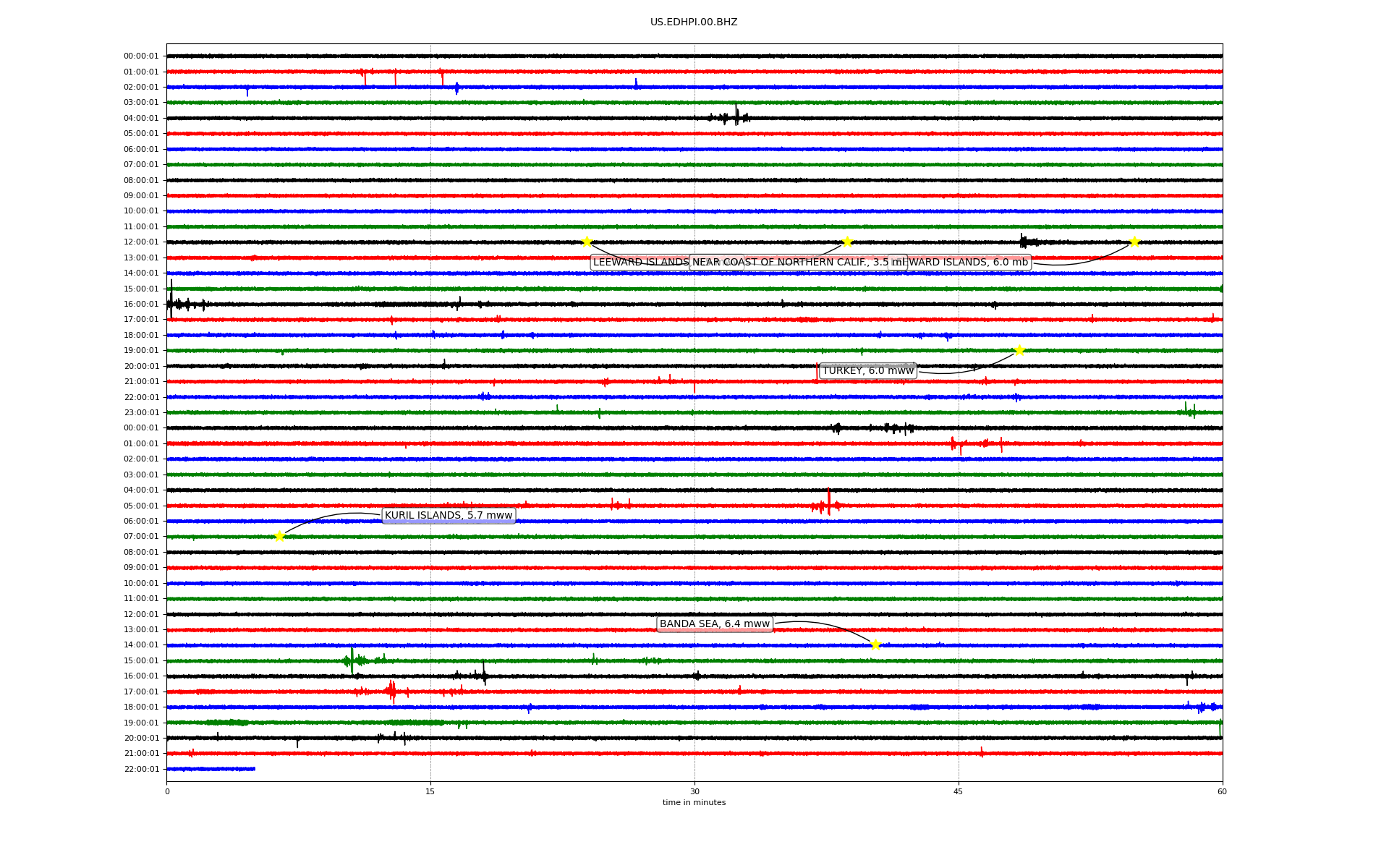The width and height of the screenshot is (1389, 868).
Task: Click the 23:00:01 time label
Action: pos(141,413)
